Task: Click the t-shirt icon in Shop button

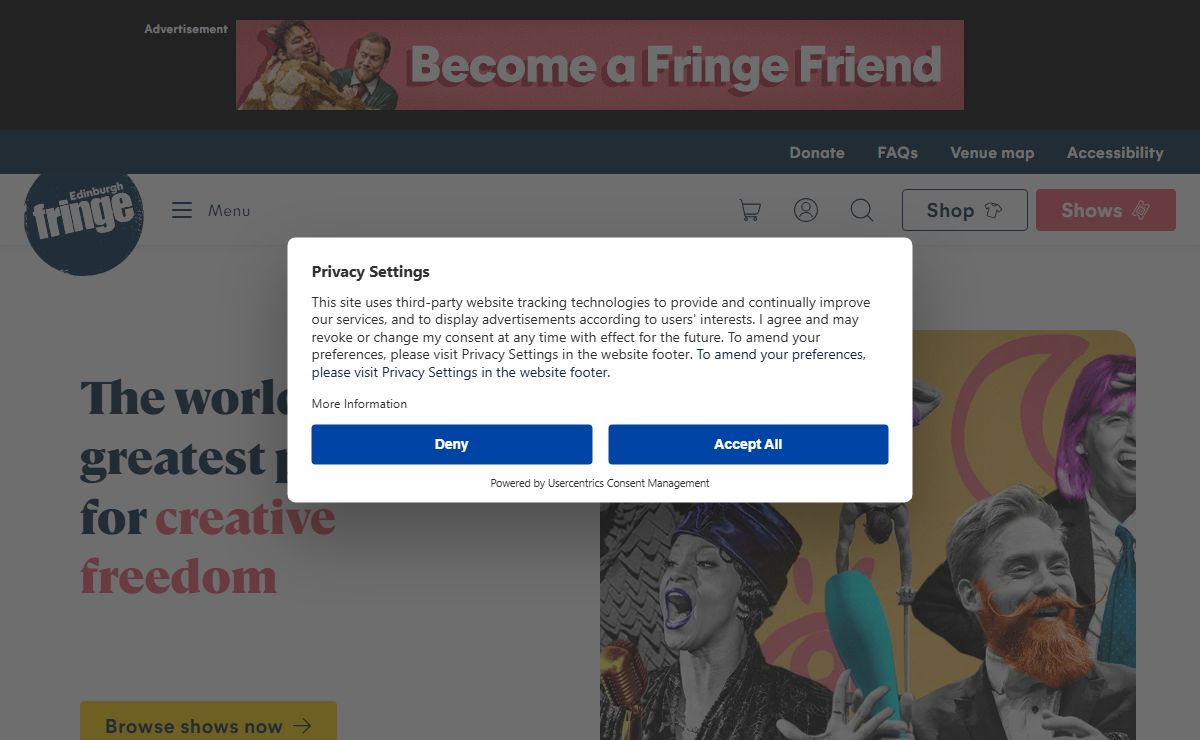Action: [993, 210]
